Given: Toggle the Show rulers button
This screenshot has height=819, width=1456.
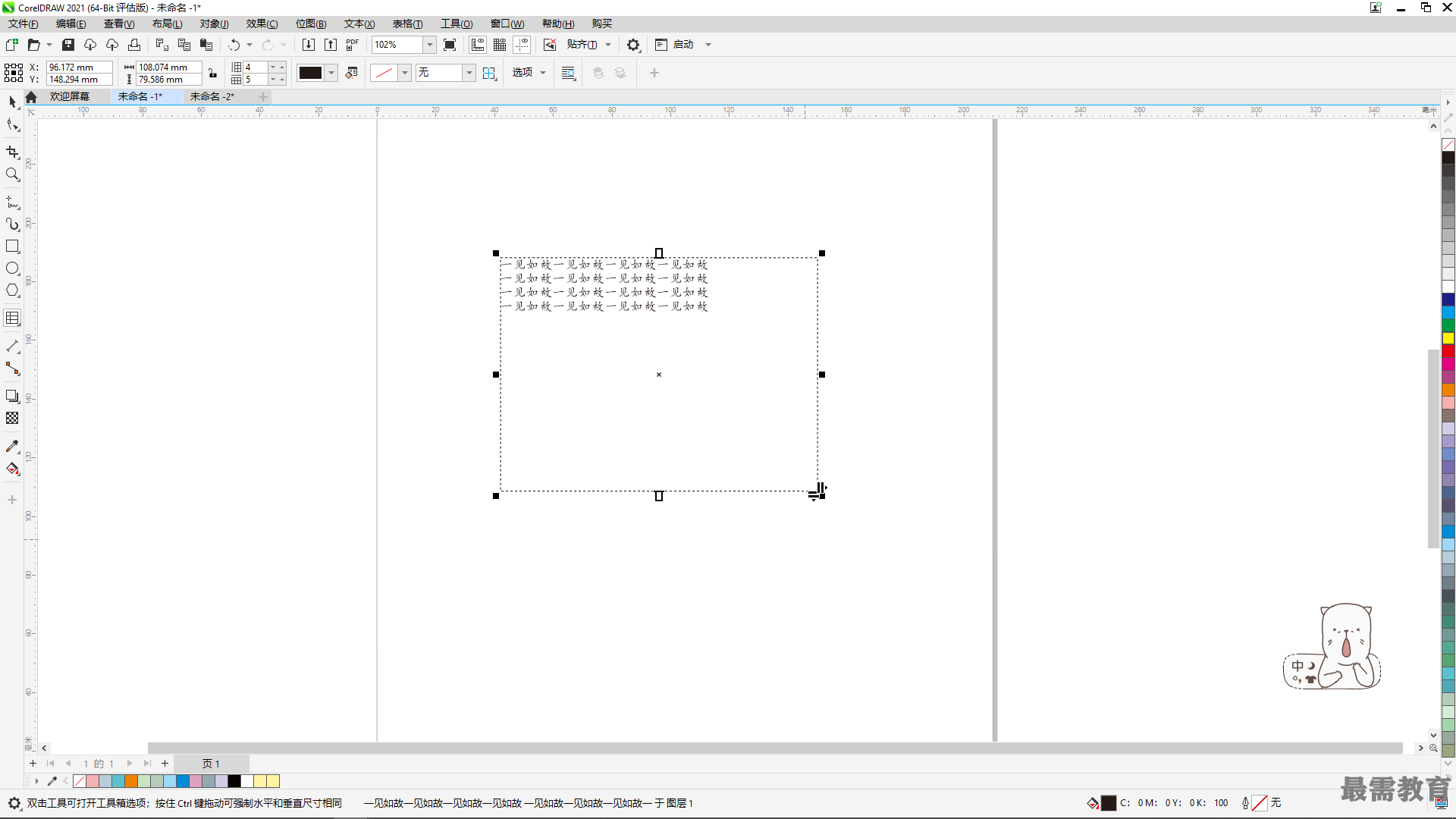Looking at the screenshot, I should click(x=478, y=45).
